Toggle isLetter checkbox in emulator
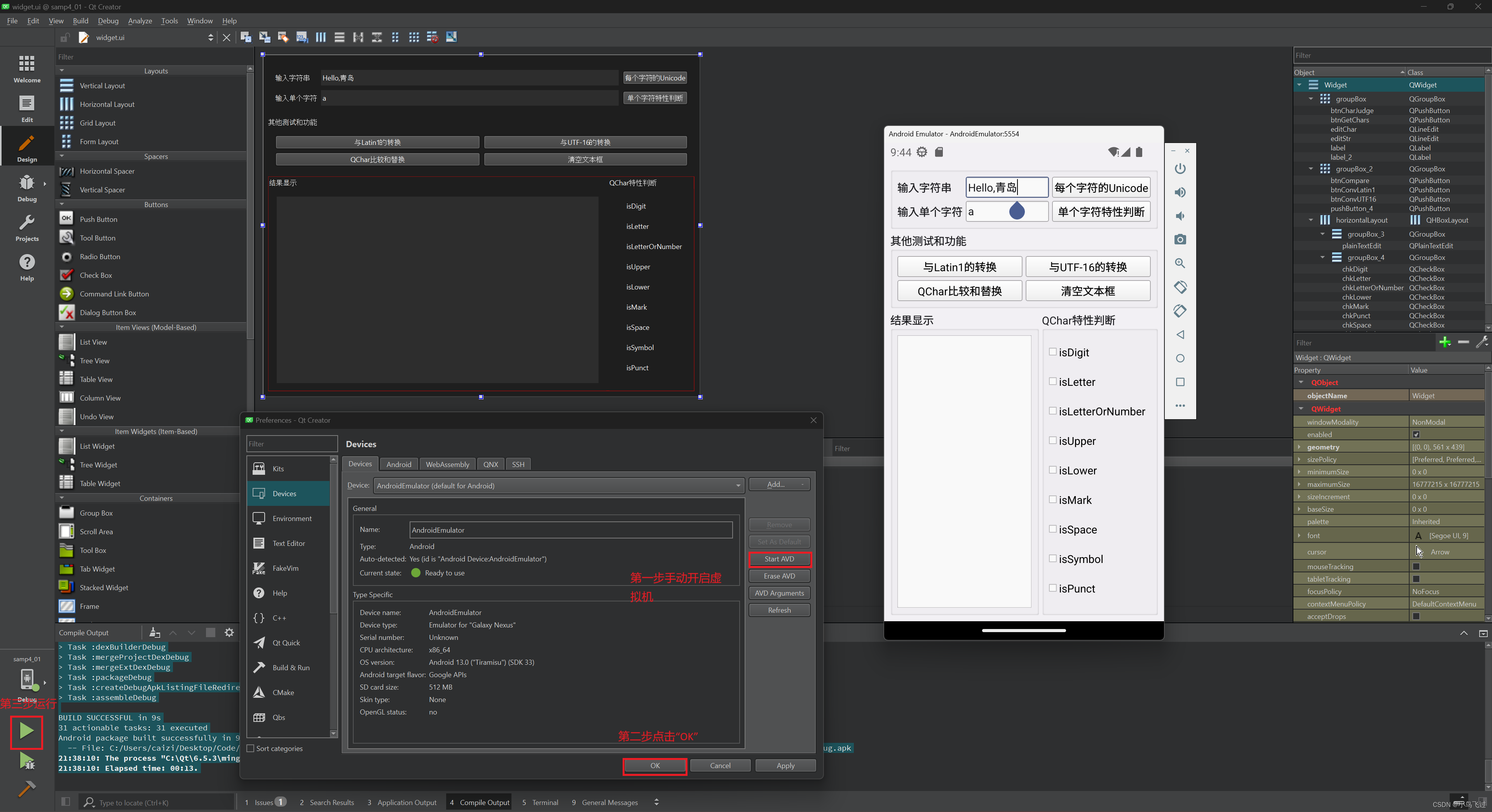Viewport: 1492px width, 812px height. click(x=1052, y=381)
